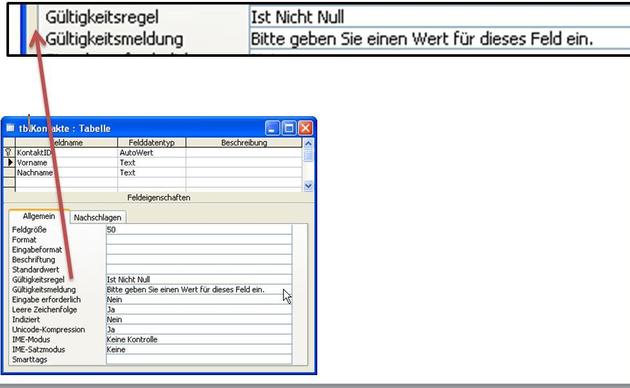Image resolution: width=630 pixels, height=388 pixels.
Task: Switch to the Nachschlagen tab
Action: 98,217
